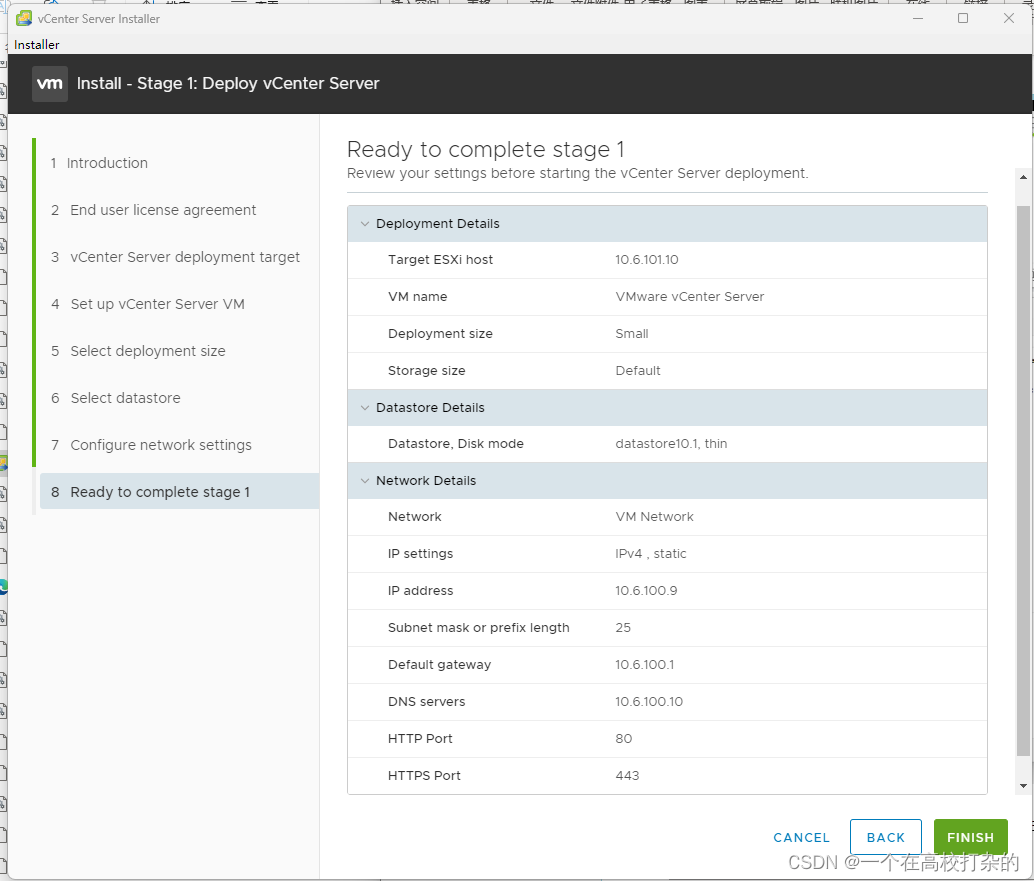This screenshot has width=1034, height=881.
Task: Click the DNS servers value 10.6.100.10
Action: pos(649,702)
